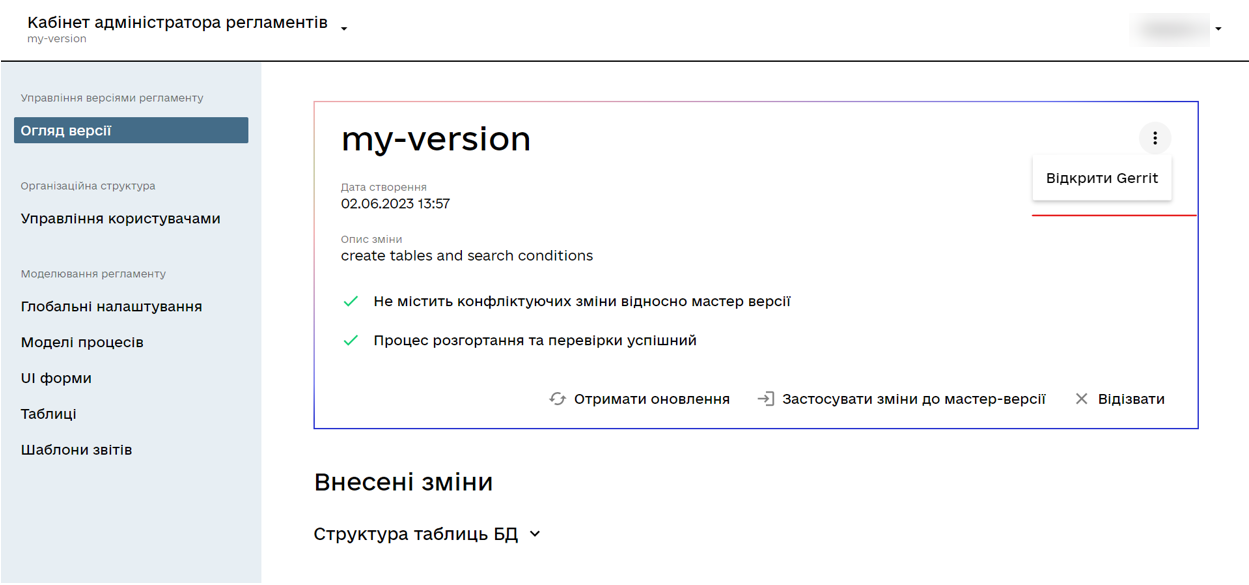Click 'Структура таблиць БД' section title
The height and width of the screenshot is (585, 1249).
click(416, 534)
